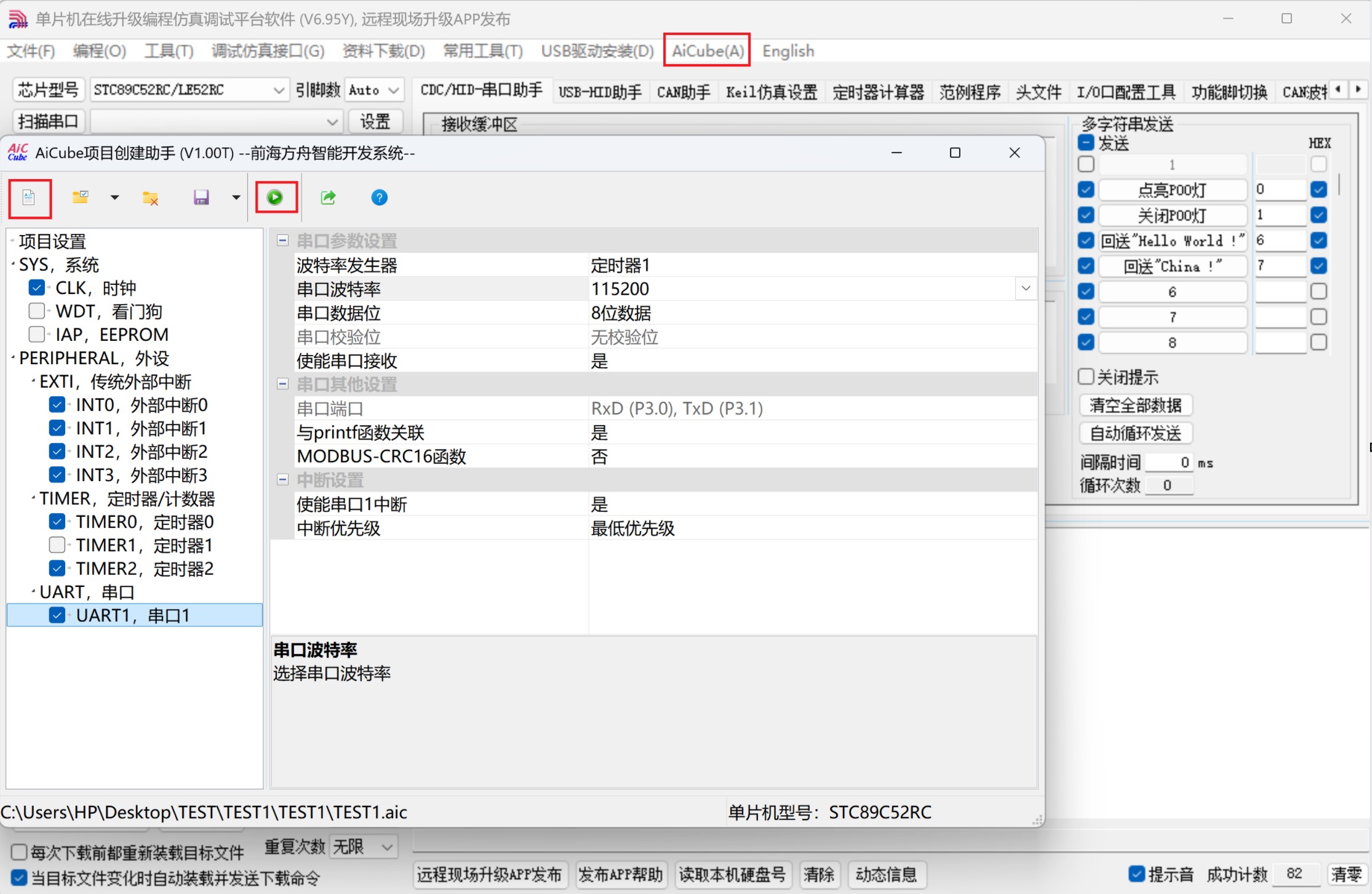1372x894 pixels.
Task: Open the dropdown arrow beside open folder icon
Action: click(x=114, y=198)
